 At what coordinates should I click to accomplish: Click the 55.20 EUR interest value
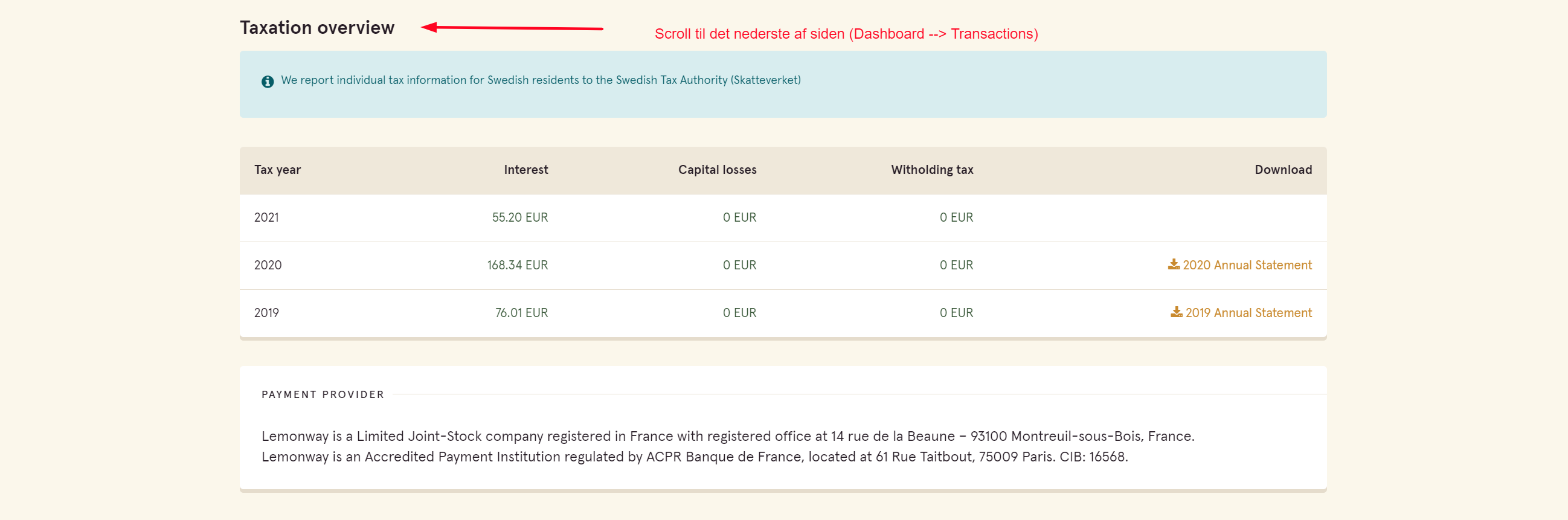[x=520, y=217]
